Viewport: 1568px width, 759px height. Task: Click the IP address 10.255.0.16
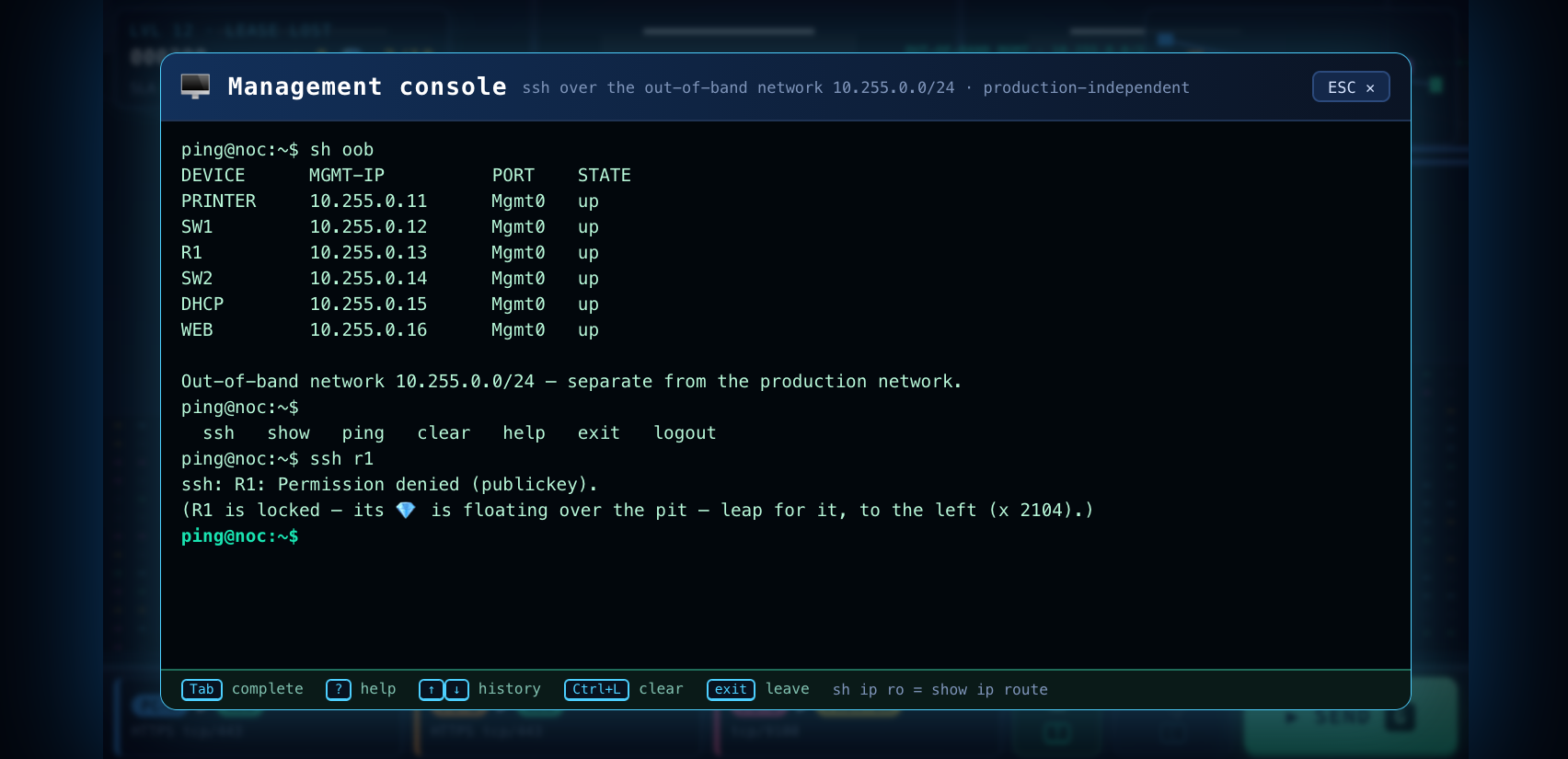368,329
